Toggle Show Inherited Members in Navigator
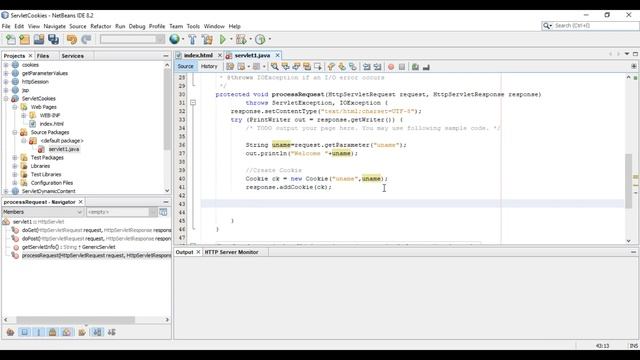This screenshot has width=640, height=360. click(x=10, y=332)
